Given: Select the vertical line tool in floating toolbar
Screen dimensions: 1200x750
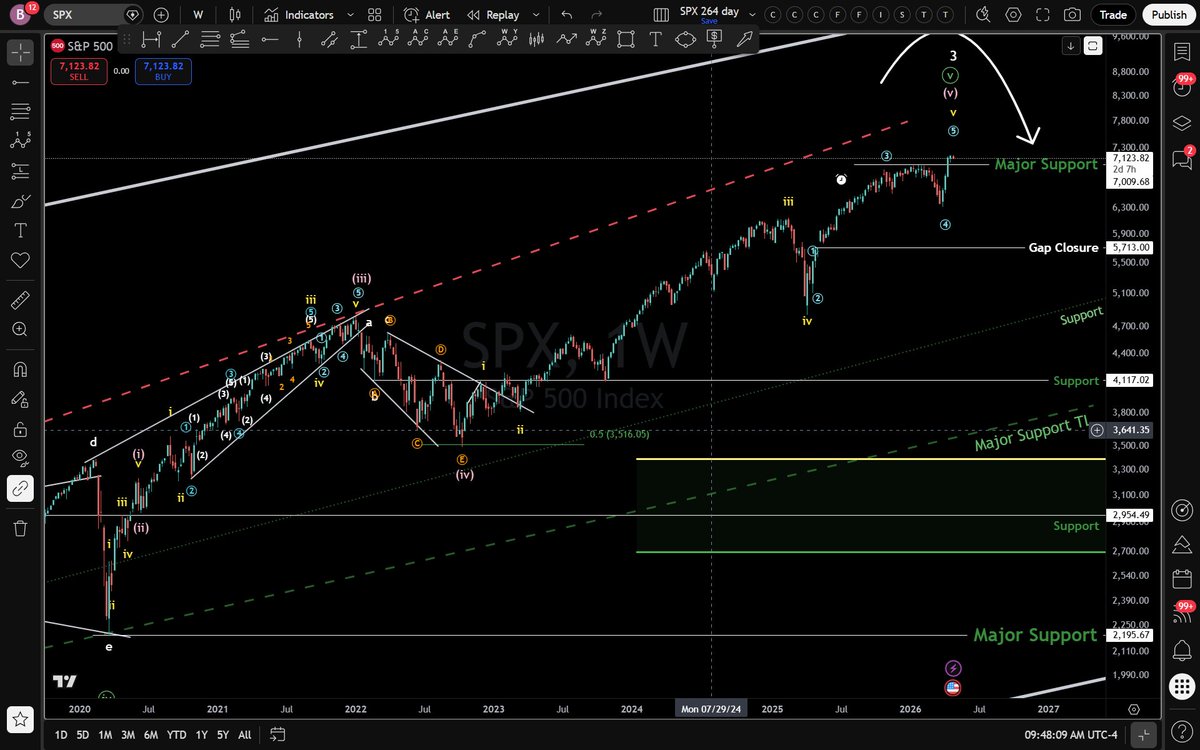Looking at the screenshot, I should (299, 40).
